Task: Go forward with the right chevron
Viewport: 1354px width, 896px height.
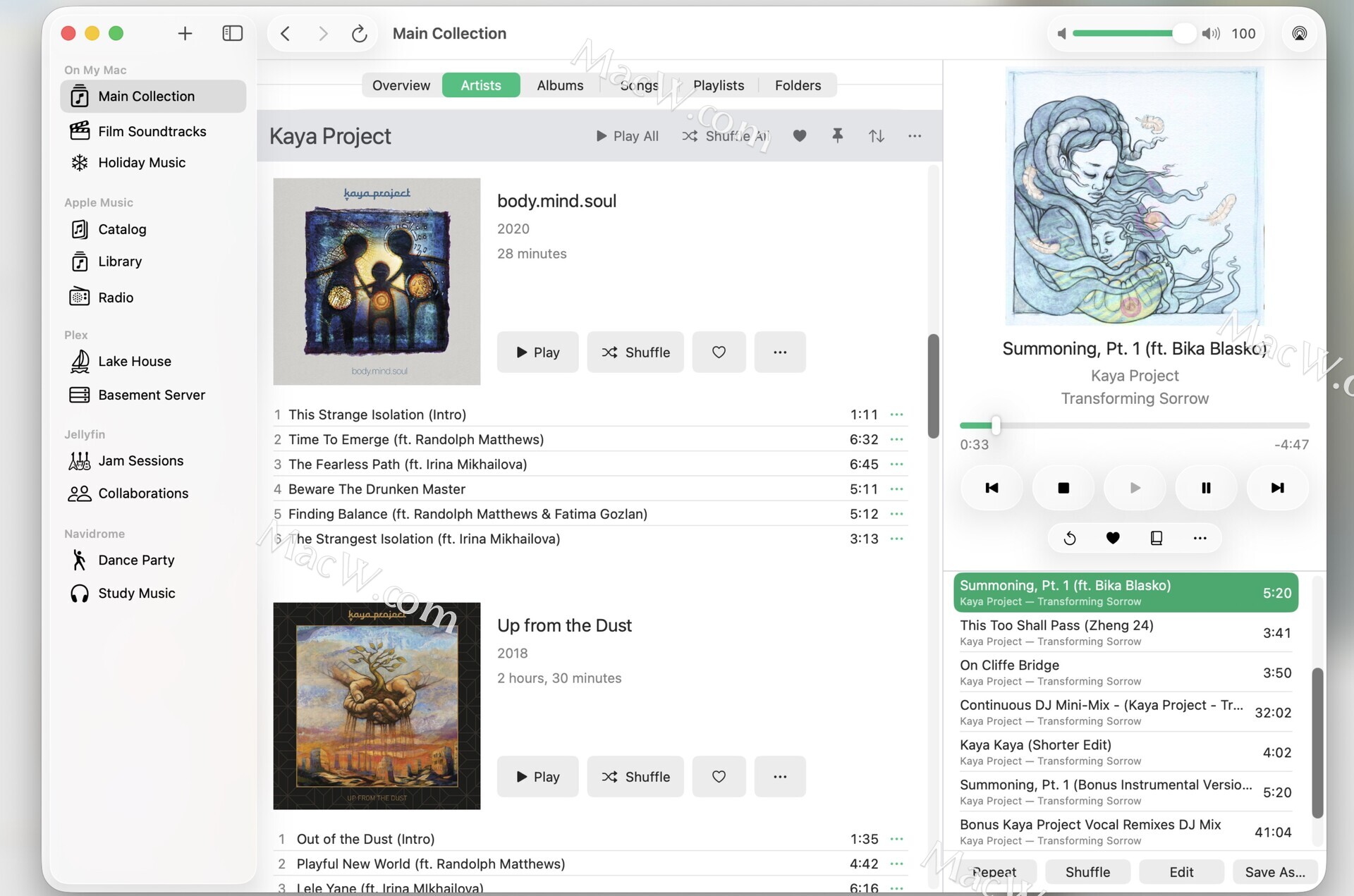Action: click(323, 33)
